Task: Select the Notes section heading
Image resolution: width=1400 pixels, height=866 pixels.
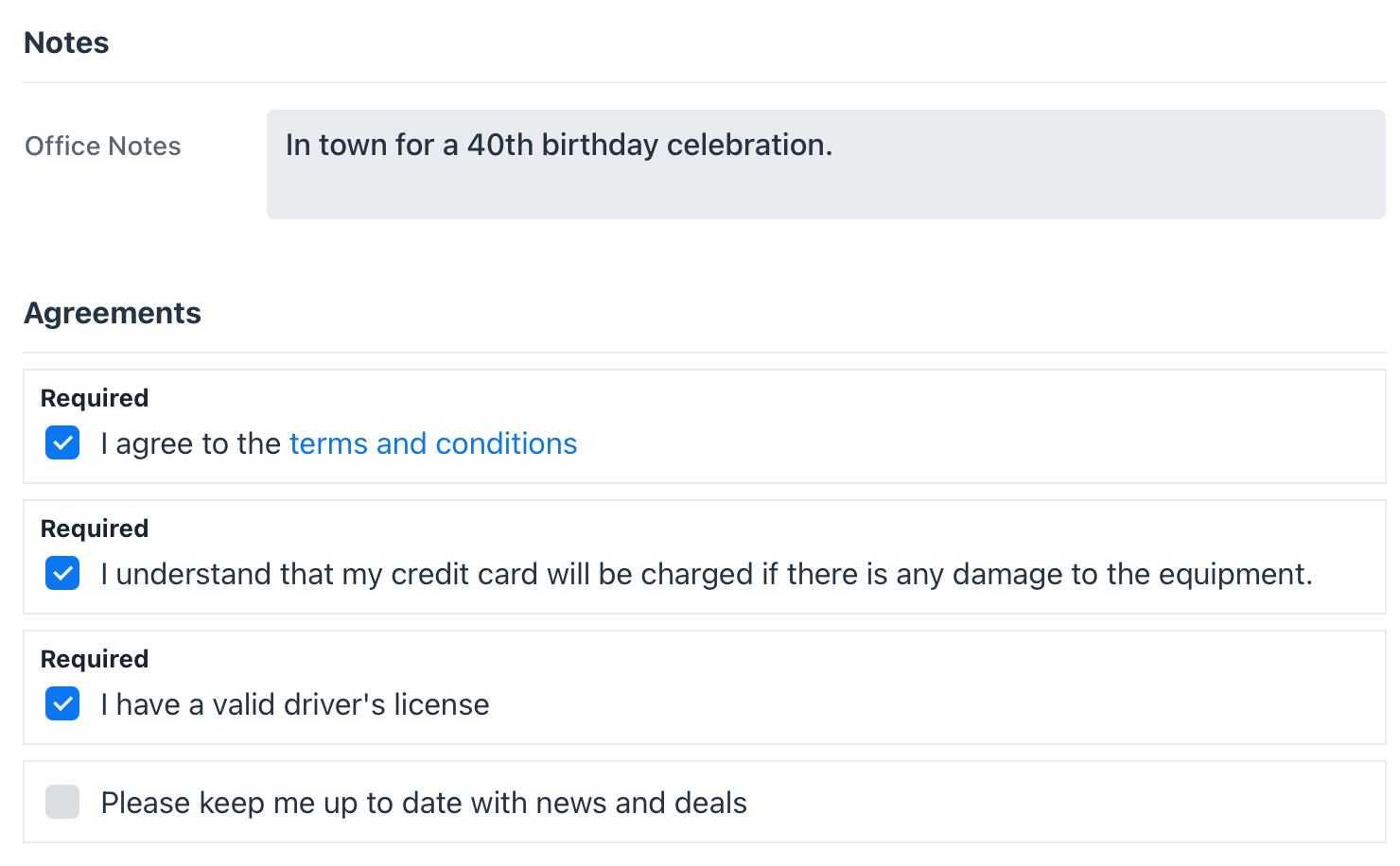Action: coord(66,43)
